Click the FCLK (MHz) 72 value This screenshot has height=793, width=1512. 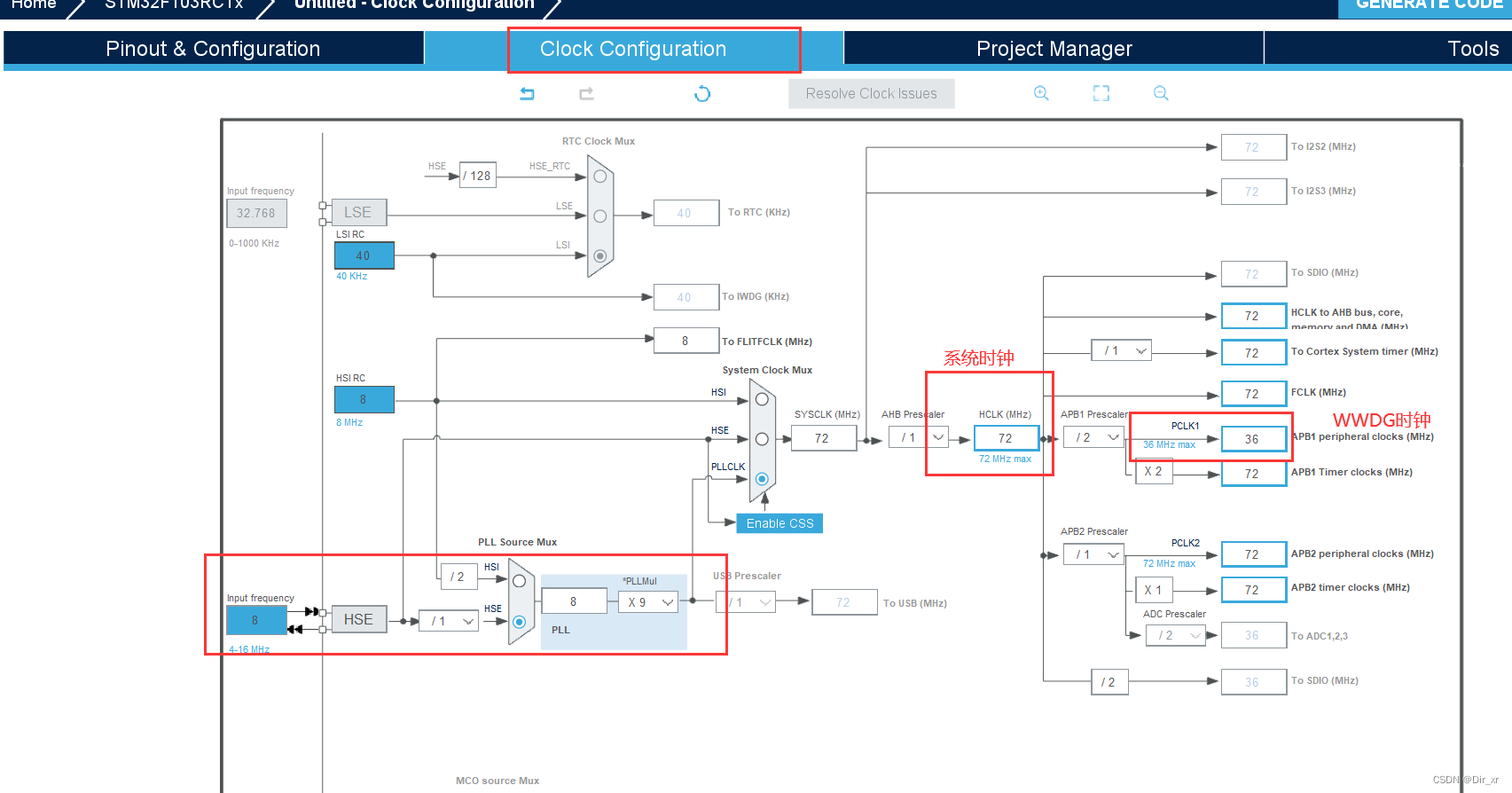1253,394
